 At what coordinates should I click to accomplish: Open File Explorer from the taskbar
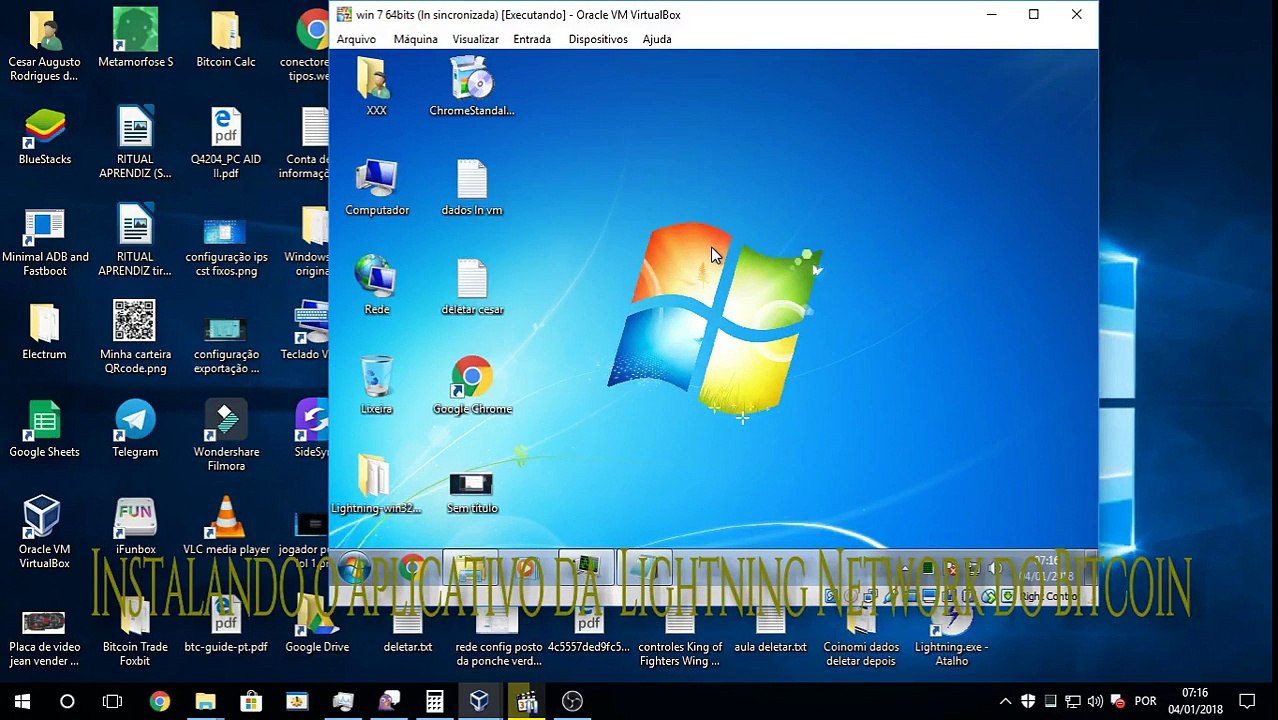point(205,701)
